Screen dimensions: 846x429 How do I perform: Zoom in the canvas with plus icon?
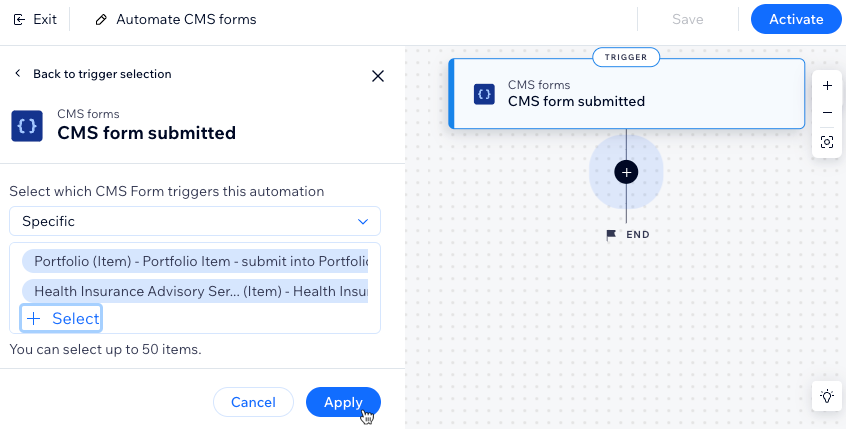[x=827, y=86]
